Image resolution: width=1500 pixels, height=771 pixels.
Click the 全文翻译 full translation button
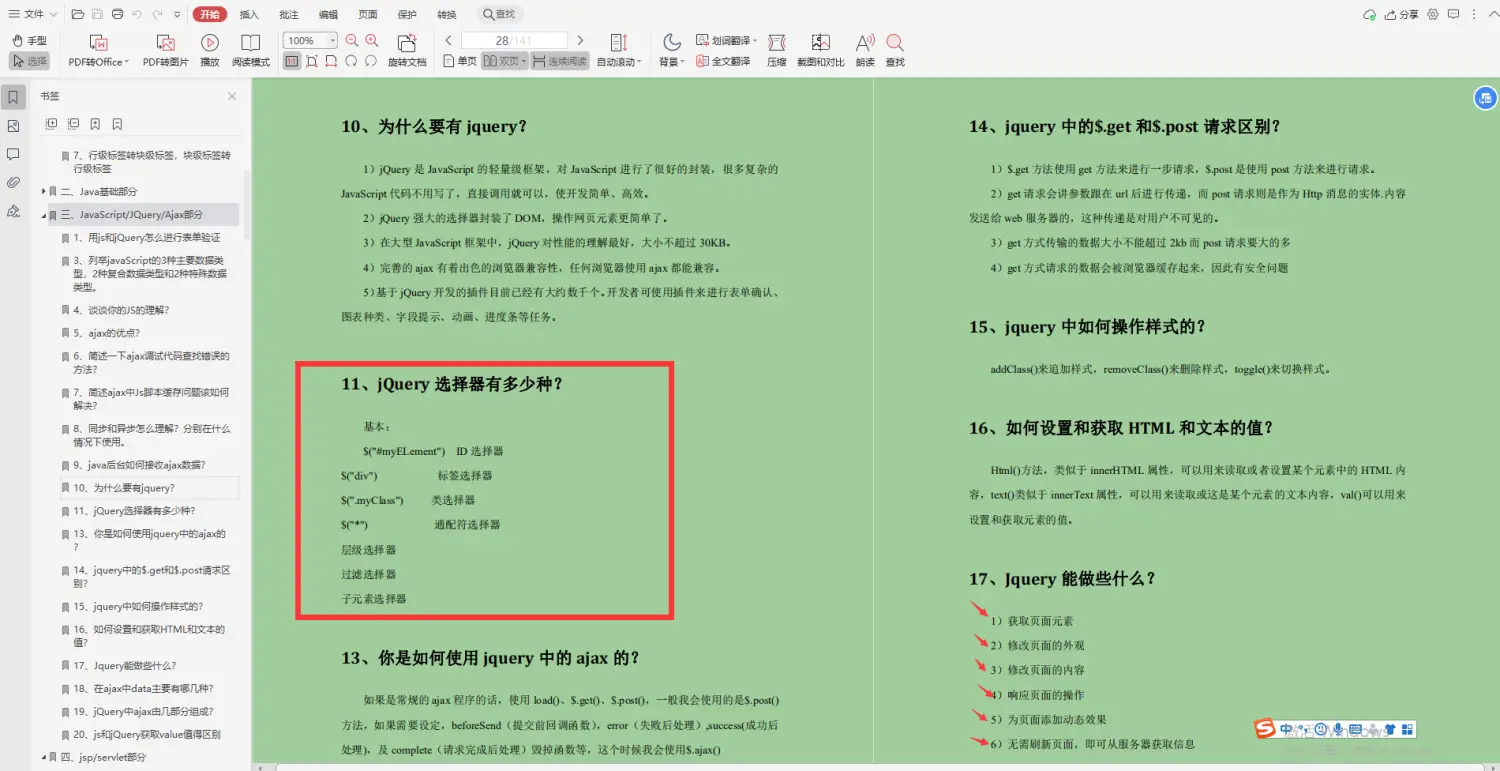[x=722, y=61]
